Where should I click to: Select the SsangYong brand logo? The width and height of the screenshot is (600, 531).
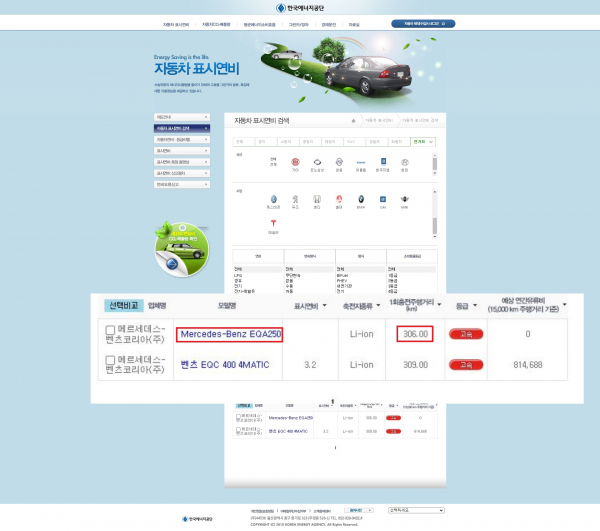tap(339, 162)
